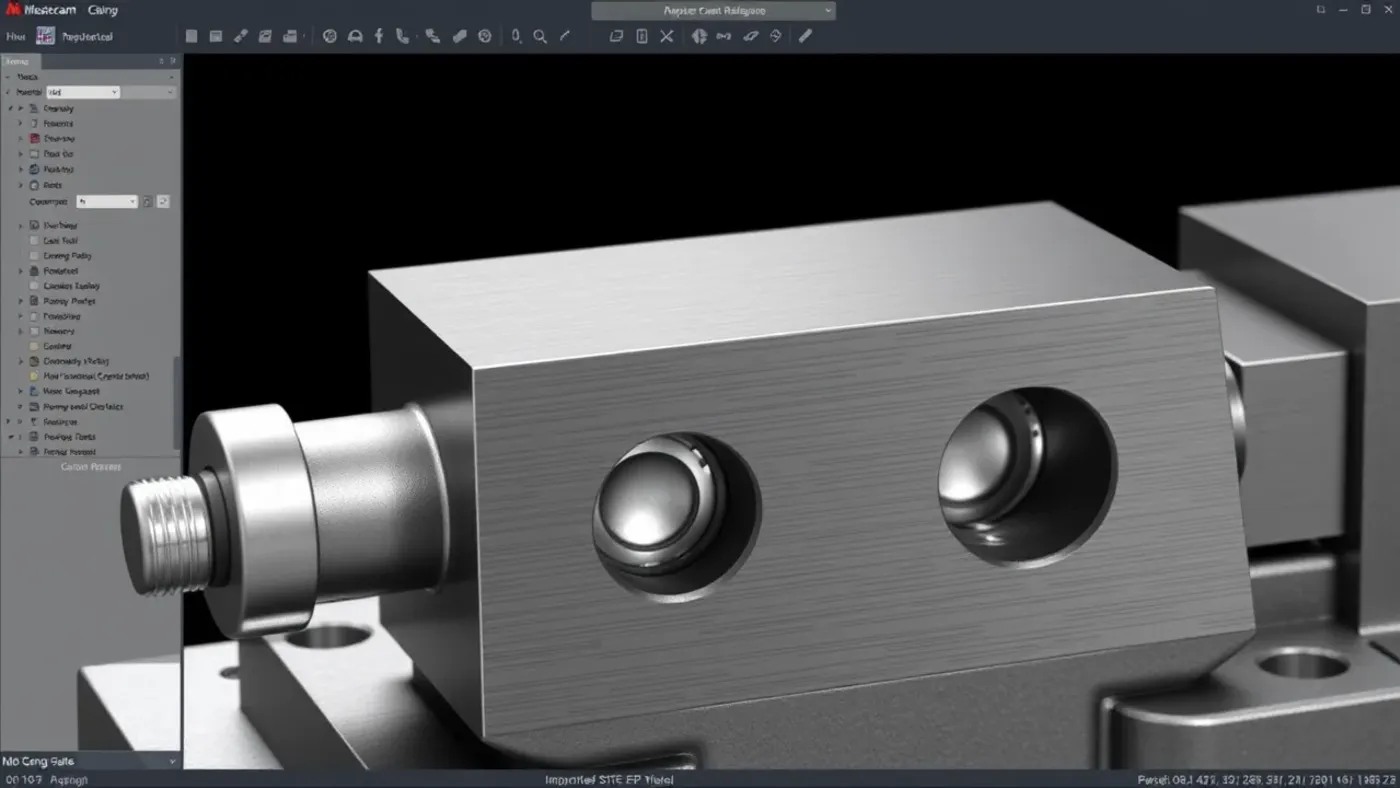Open the Hue menu
This screenshot has width=1400, height=788.
[x=15, y=36]
